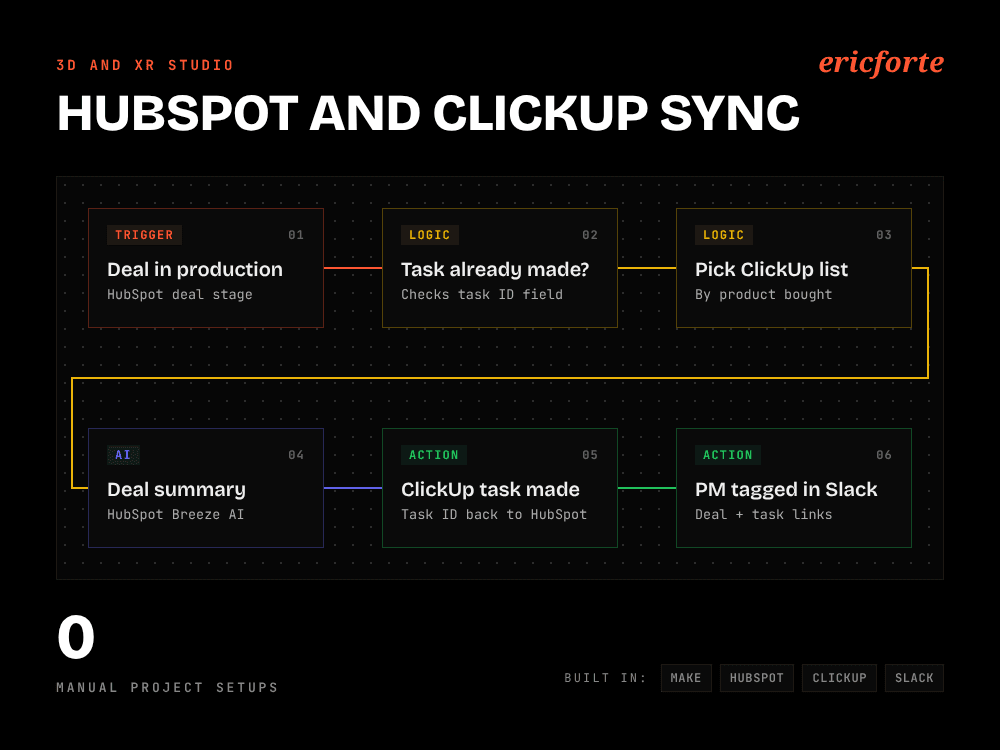The width and height of the screenshot is (1000, 750).
Task: Select the MAKE tool chip
Action: coord(686,678)
